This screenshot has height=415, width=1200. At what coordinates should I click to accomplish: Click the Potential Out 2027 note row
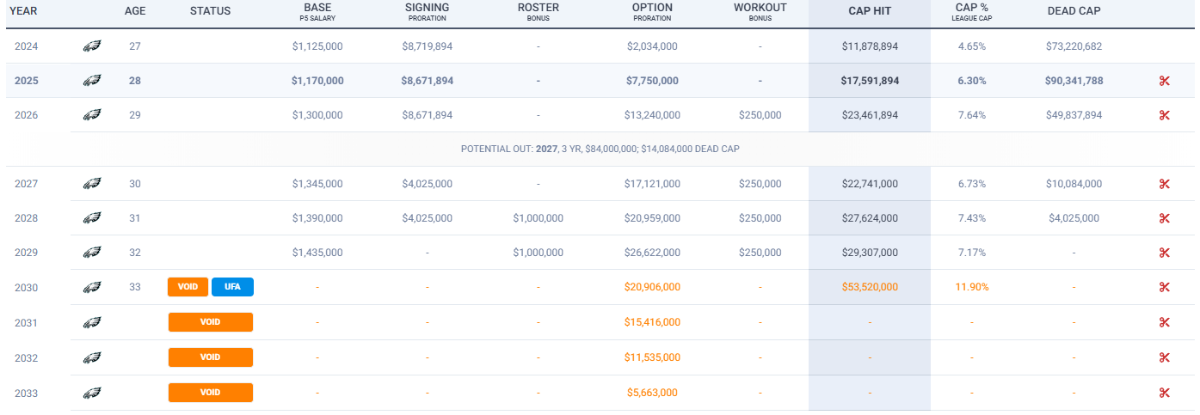click(600, 149)
